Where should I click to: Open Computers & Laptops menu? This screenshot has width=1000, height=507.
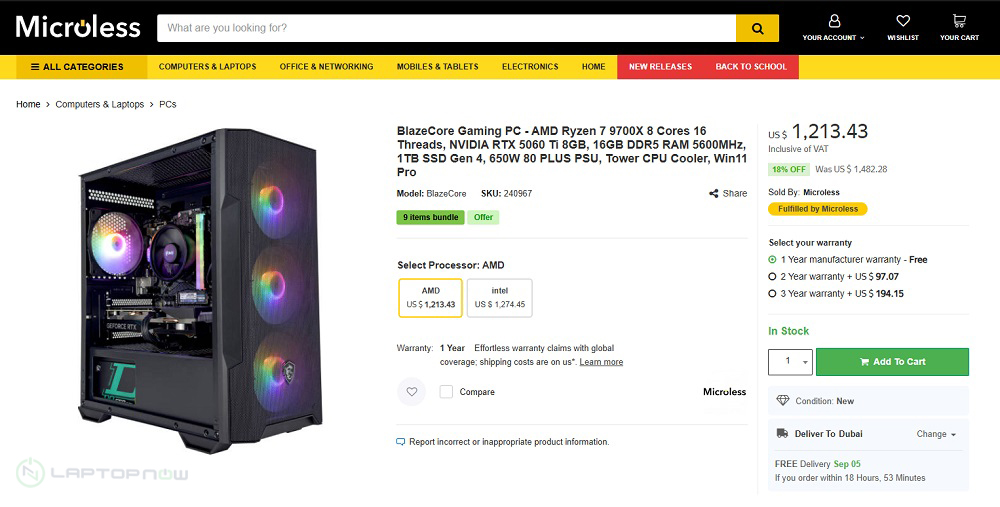(207, 67)
